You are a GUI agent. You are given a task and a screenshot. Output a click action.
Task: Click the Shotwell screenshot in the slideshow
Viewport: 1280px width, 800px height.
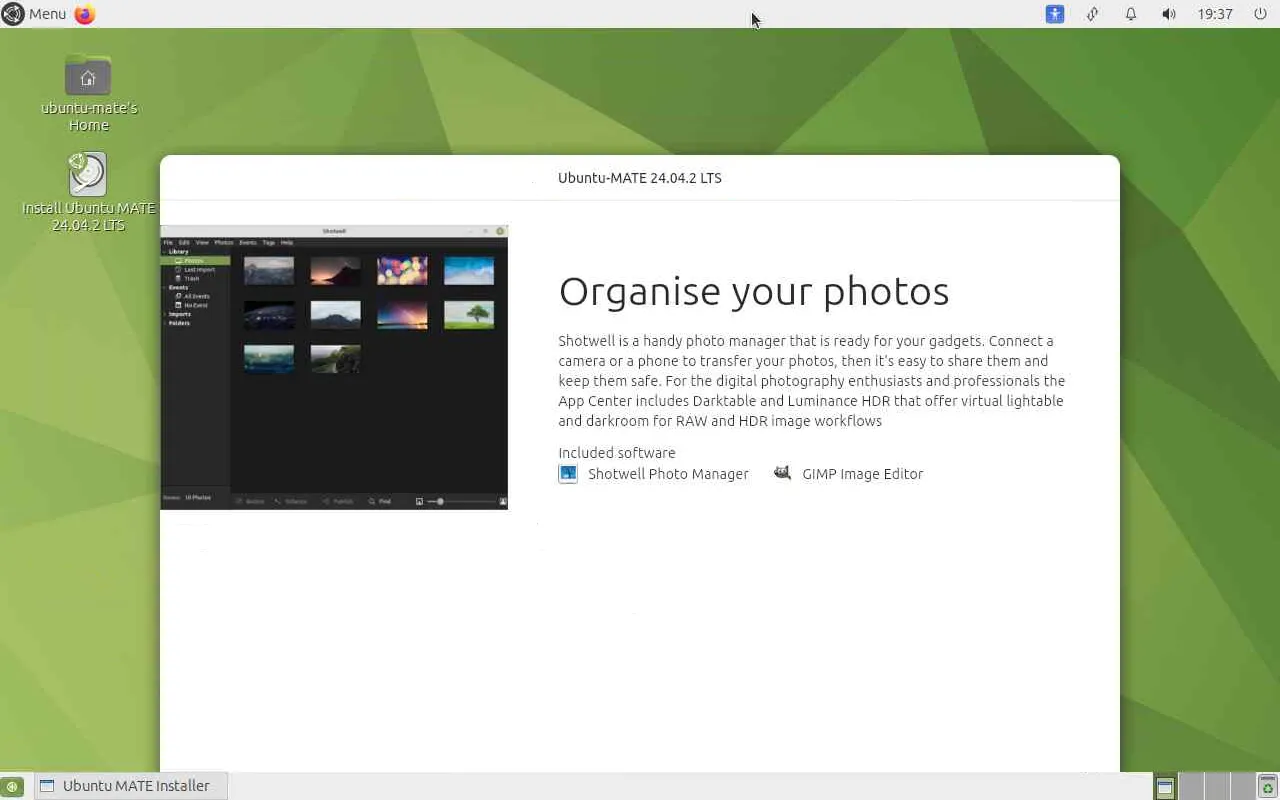coord(334,367)
